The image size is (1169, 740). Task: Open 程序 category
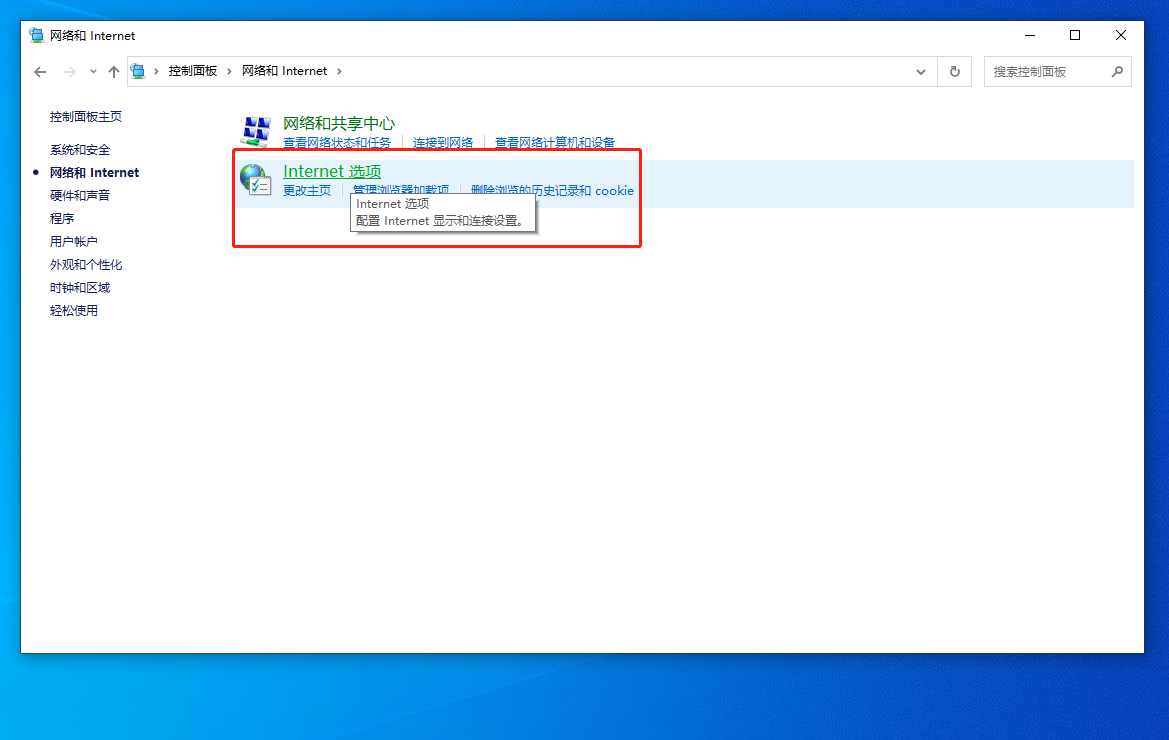[62, 218]
